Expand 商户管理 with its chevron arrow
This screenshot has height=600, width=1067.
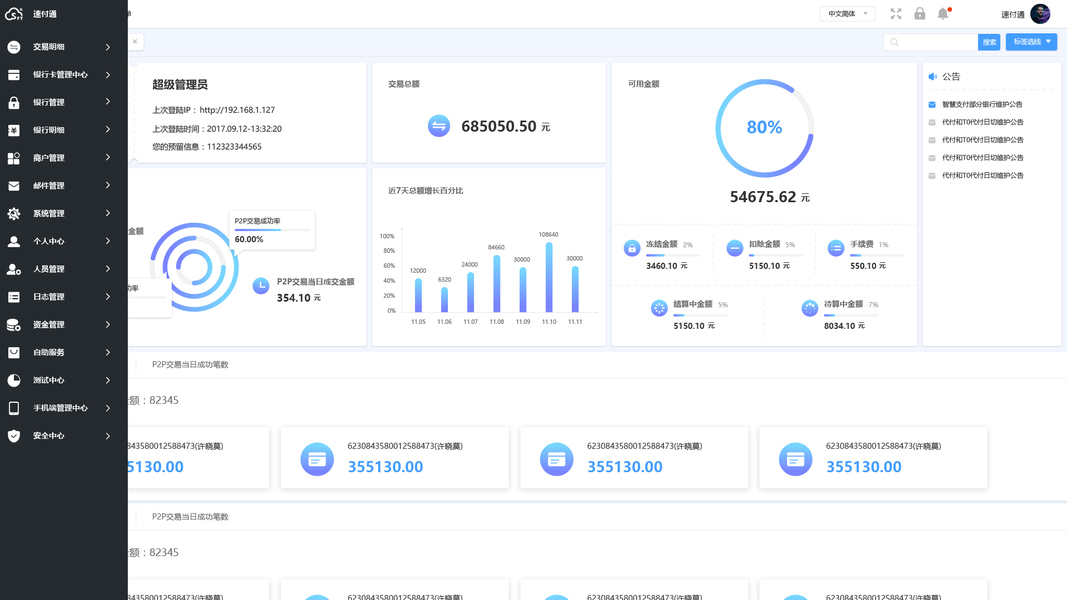tap(108, 158)
